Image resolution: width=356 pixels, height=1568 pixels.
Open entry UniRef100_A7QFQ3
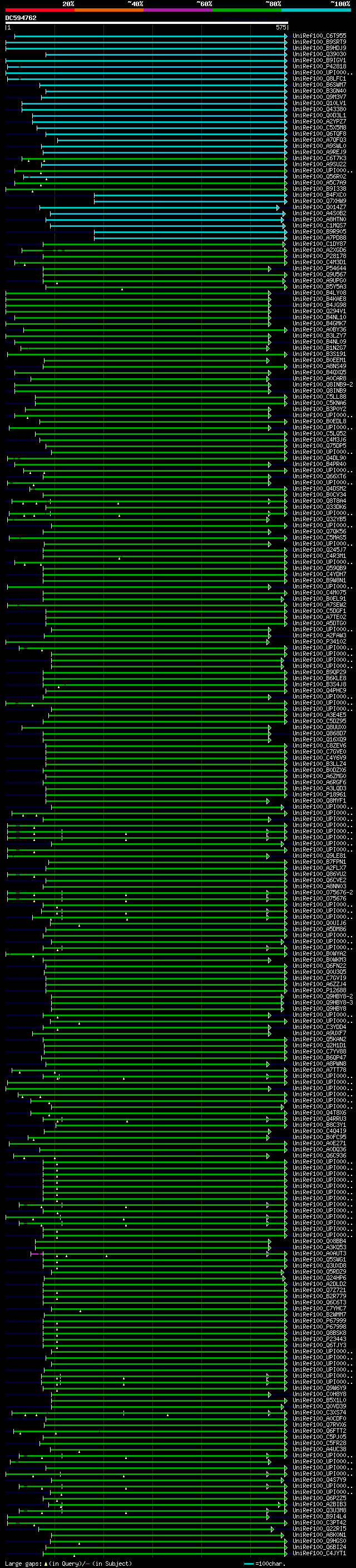pyautogui.click(x=319, y=140)
